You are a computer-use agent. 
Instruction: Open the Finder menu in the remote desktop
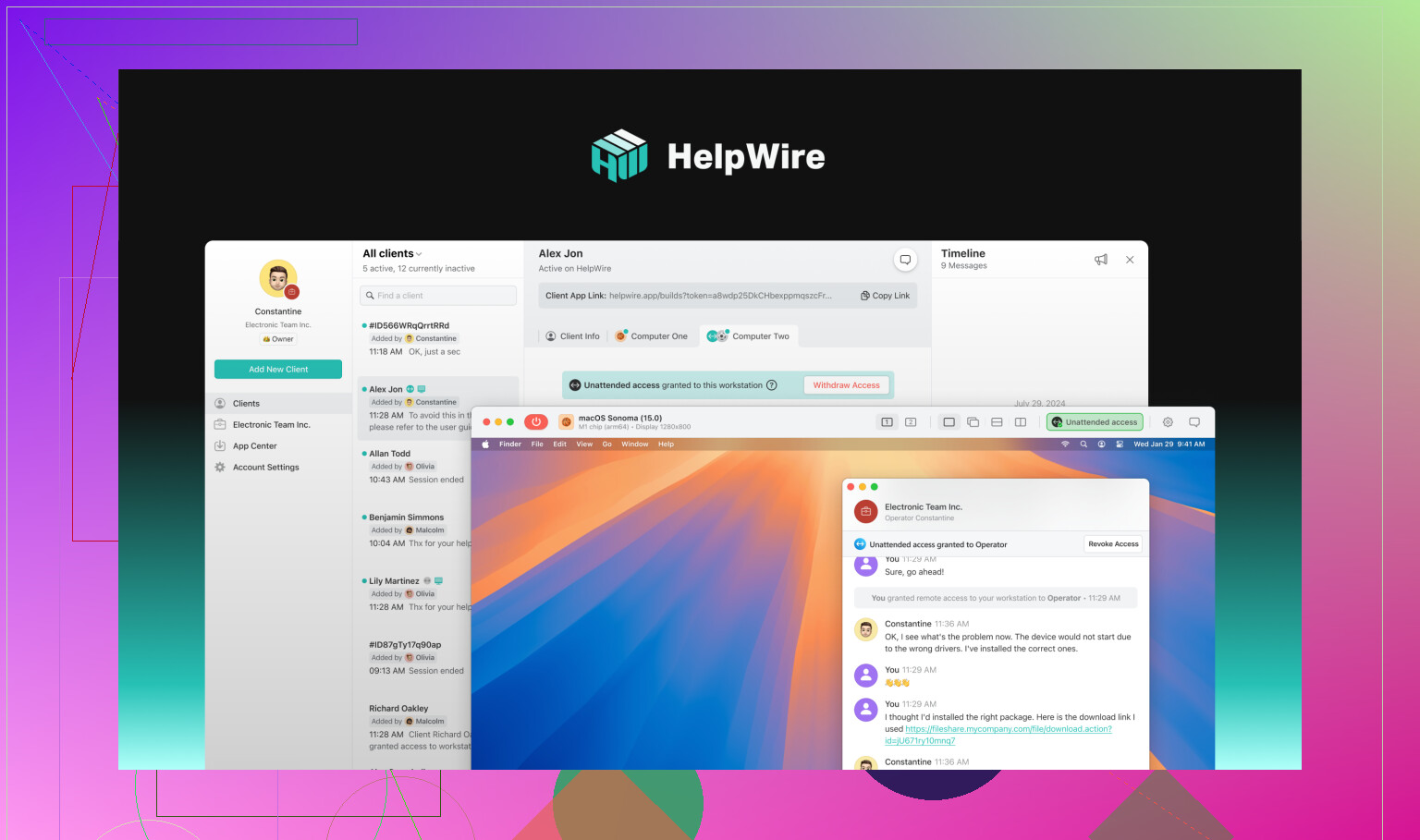pyautogui.click(x=510, y=444)
